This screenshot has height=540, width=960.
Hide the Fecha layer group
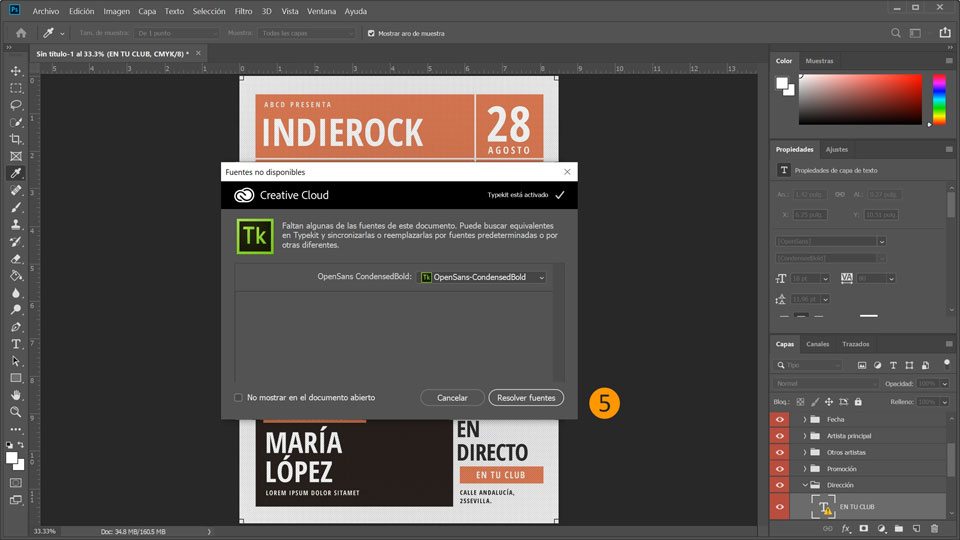(x=780, y=420)
